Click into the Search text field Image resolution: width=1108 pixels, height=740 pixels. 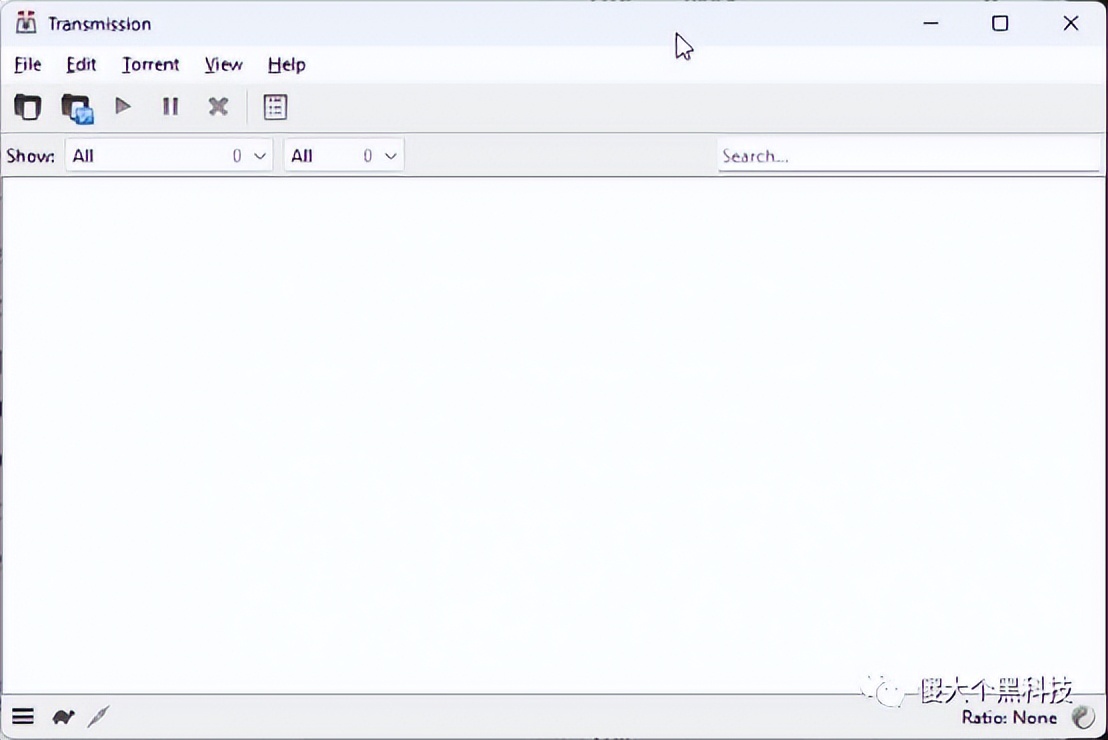(x=908, y=156)
